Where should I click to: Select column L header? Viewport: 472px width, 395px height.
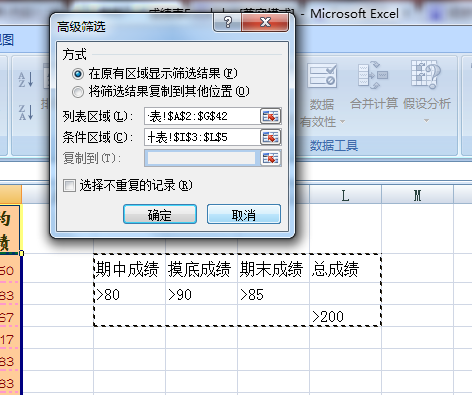point(345,195)
